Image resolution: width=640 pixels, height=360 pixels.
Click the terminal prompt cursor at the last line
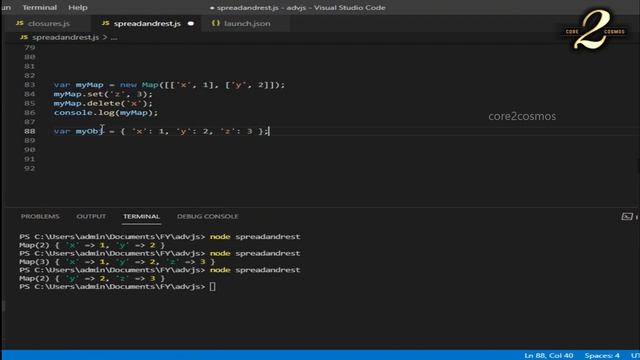pyautogui.click(x=212, y=287)
